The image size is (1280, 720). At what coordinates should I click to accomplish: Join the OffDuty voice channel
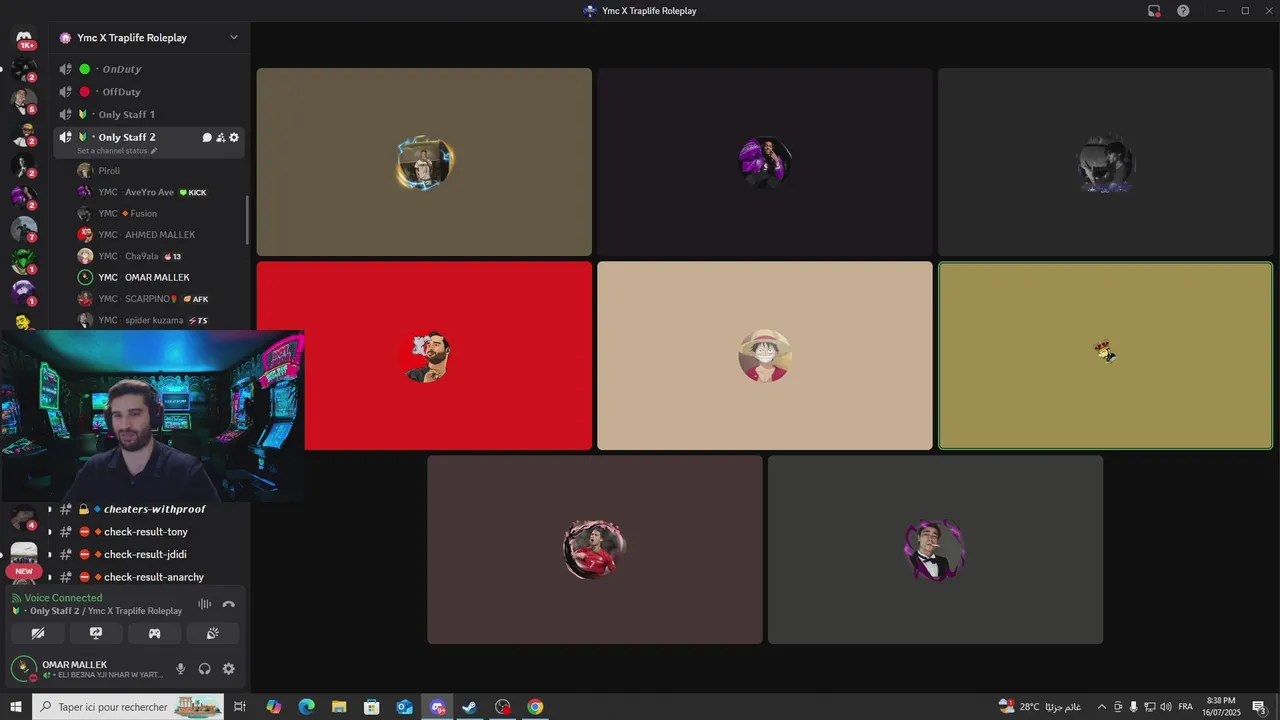150,92
